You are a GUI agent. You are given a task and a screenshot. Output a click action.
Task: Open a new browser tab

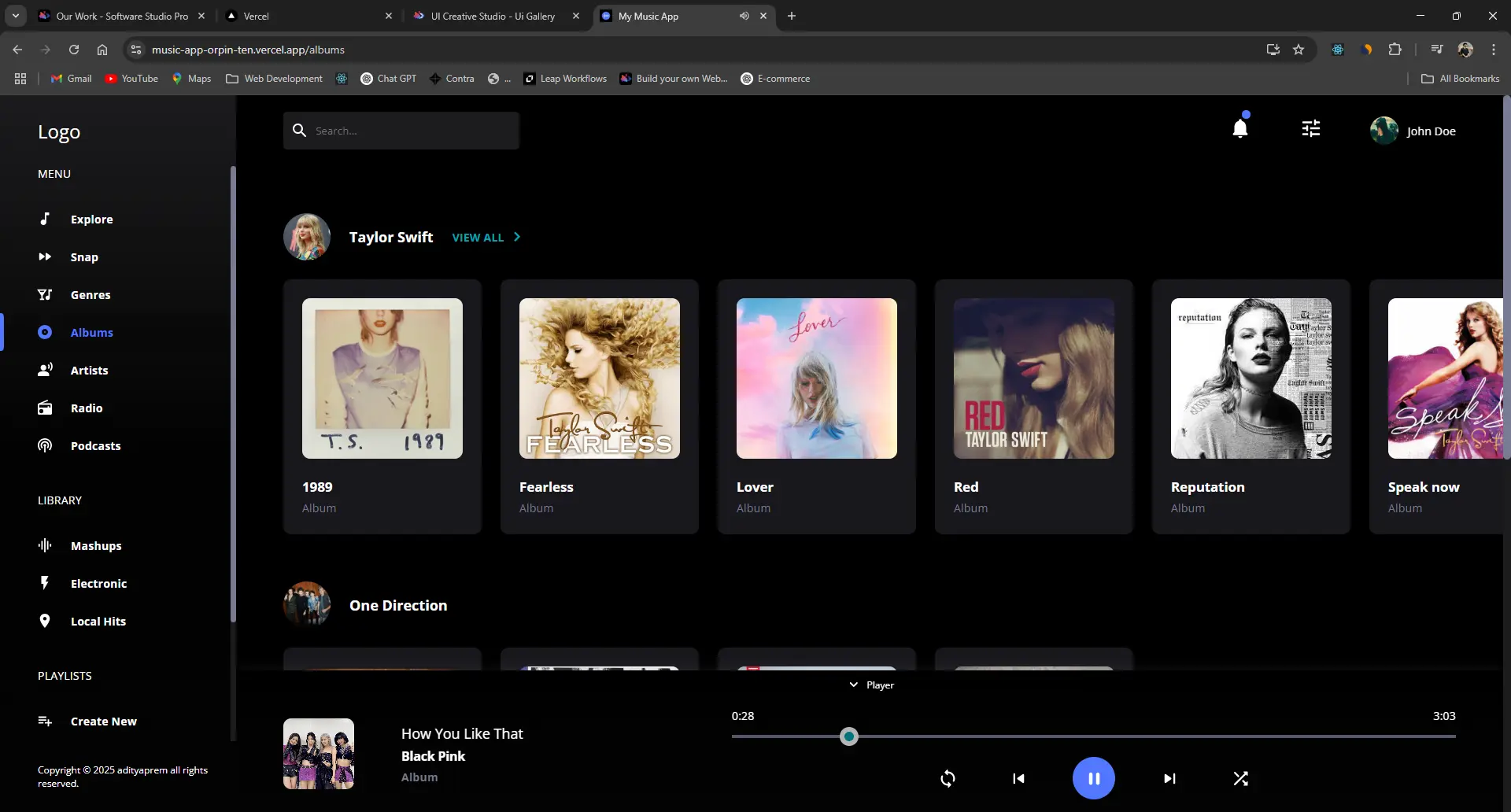792,16
